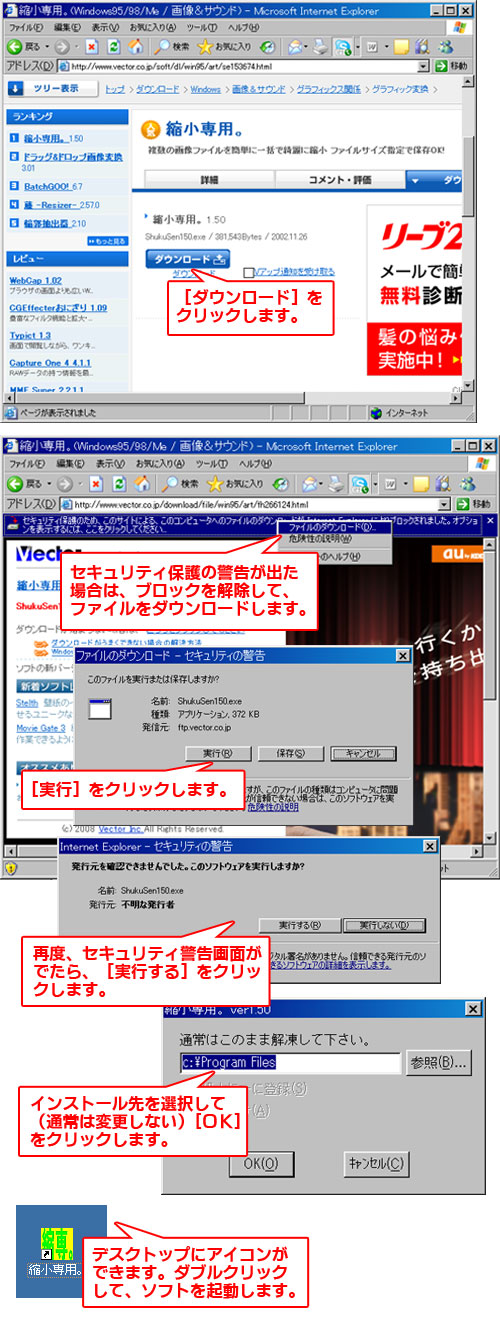Open お気に入り star toolbar button in the detail-page window
500x1323 pixels.
[x=204, y=47]
